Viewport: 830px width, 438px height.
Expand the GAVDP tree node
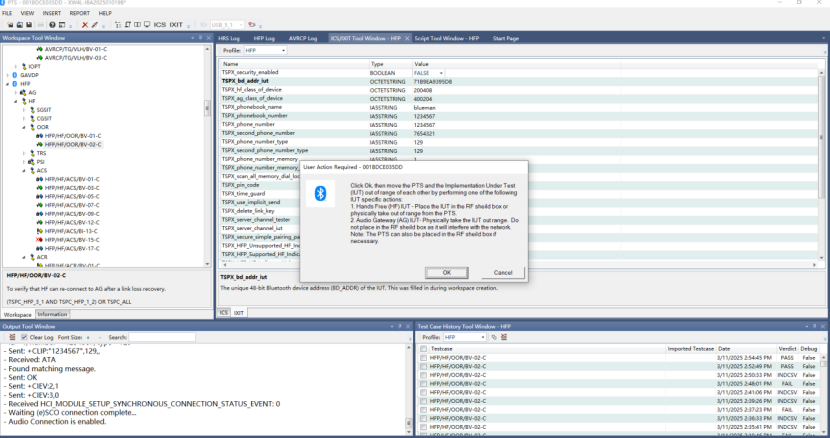7,75
